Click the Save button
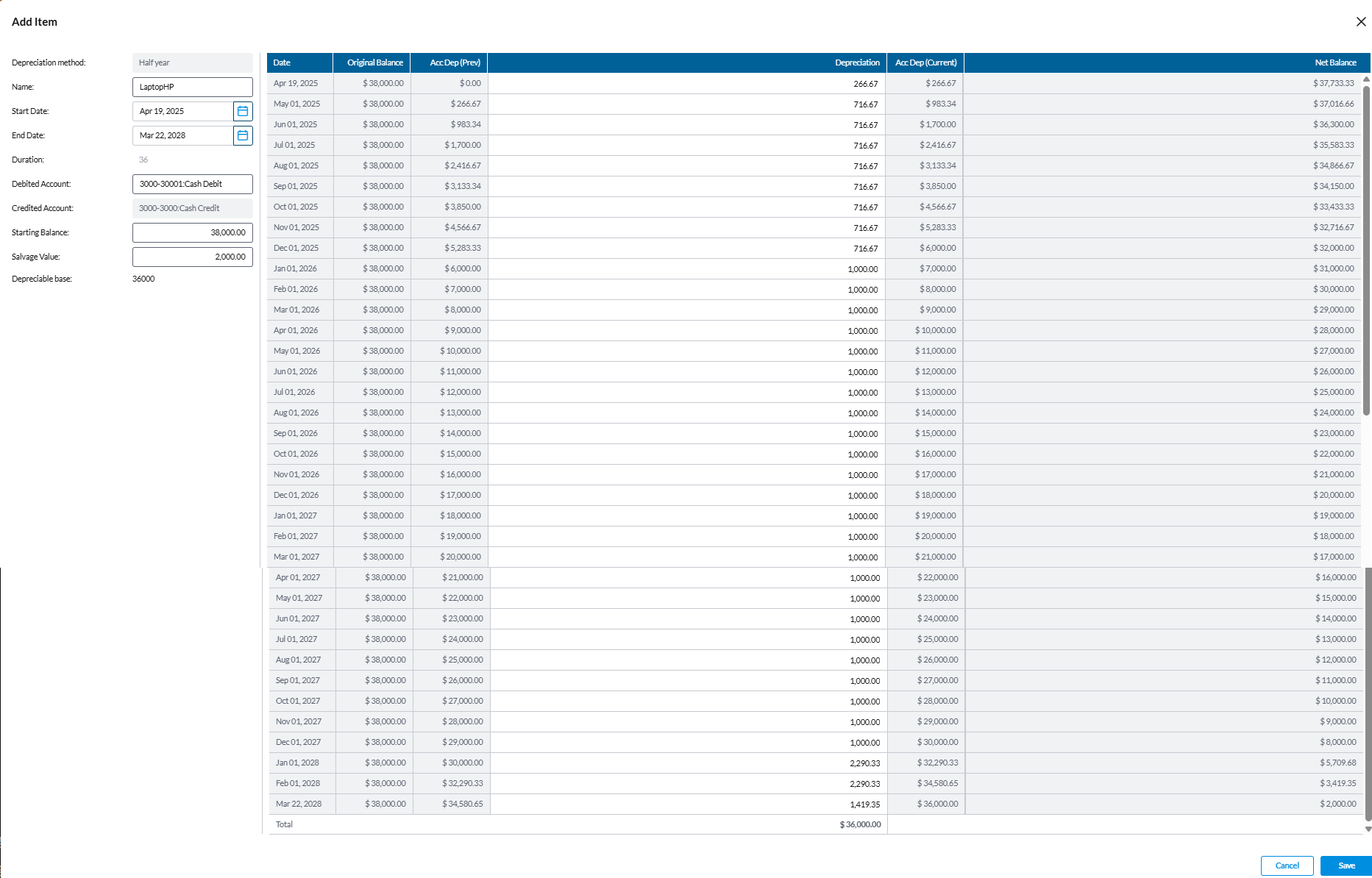 (x=1346, y=865)
